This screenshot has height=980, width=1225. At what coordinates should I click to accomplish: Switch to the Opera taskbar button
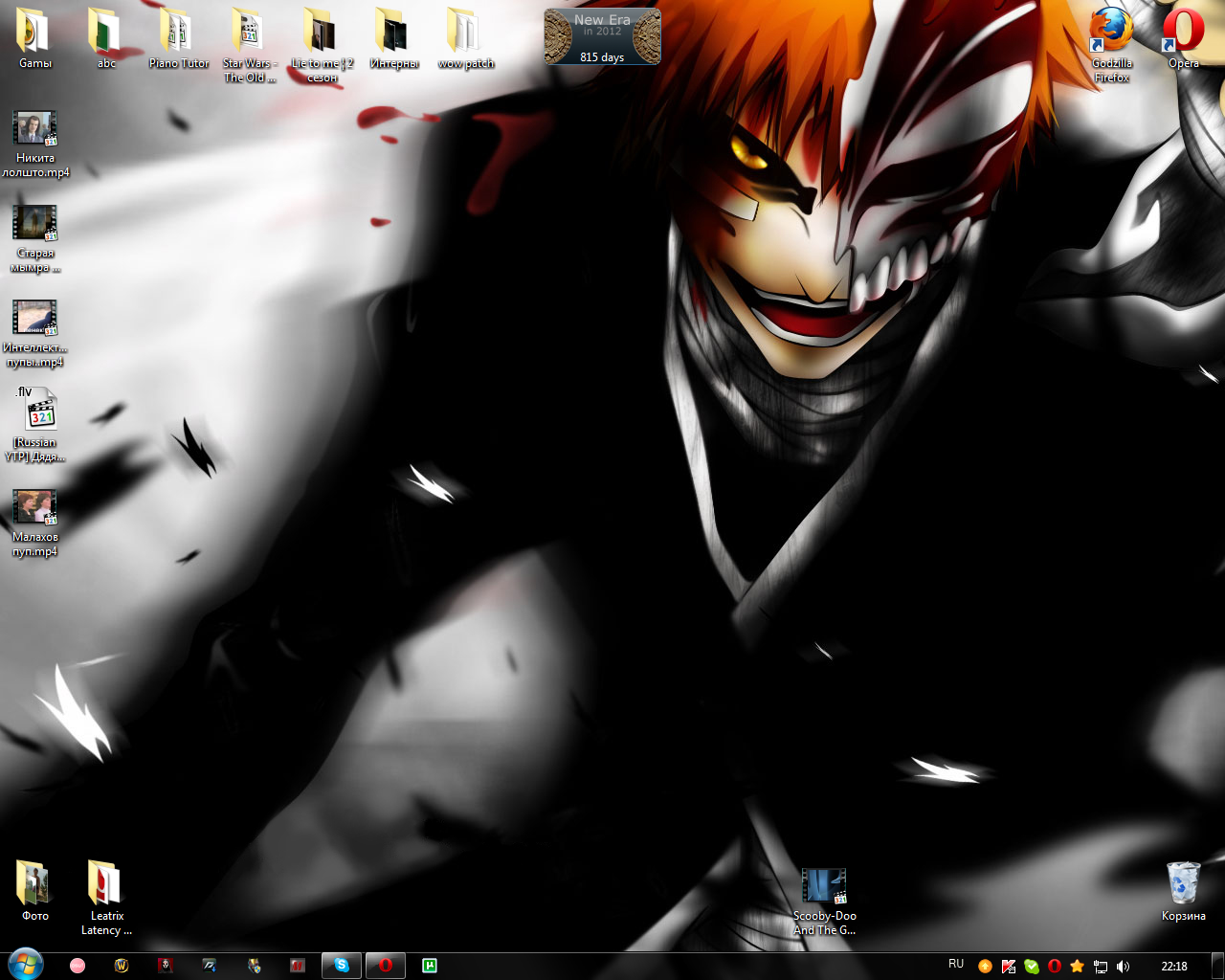[x=386, y=966]
